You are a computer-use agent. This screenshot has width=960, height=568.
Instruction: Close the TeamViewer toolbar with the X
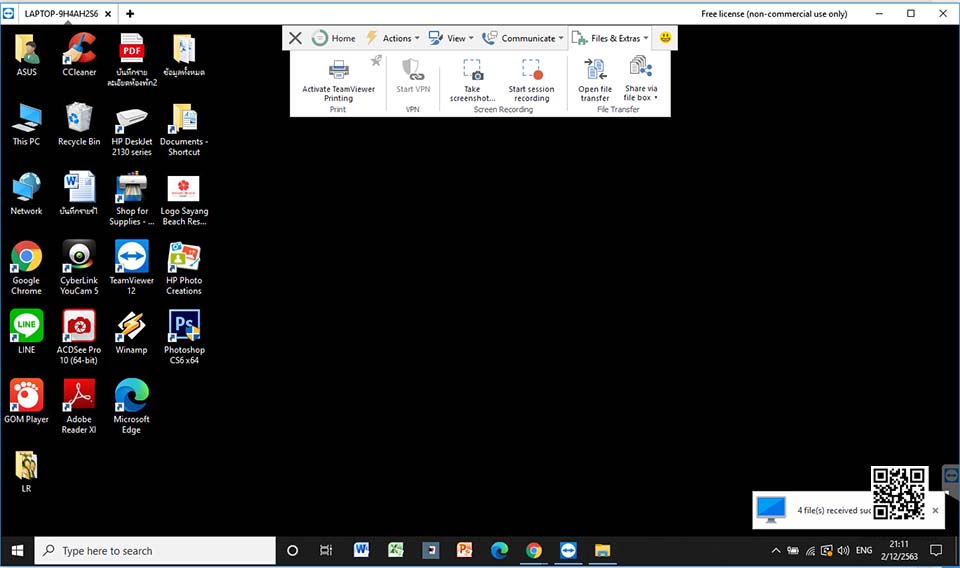coord(295,38)
